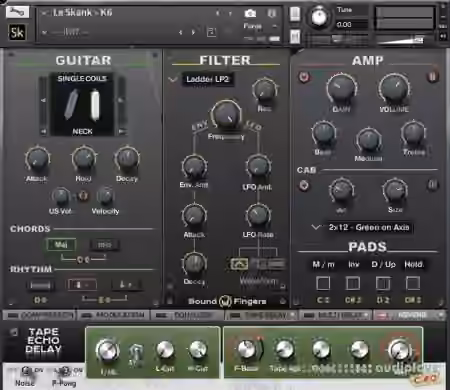Viewport: 450px width, 390px height.
Task: Expand the cabinet selector chevron
Action: click(316, 228)
